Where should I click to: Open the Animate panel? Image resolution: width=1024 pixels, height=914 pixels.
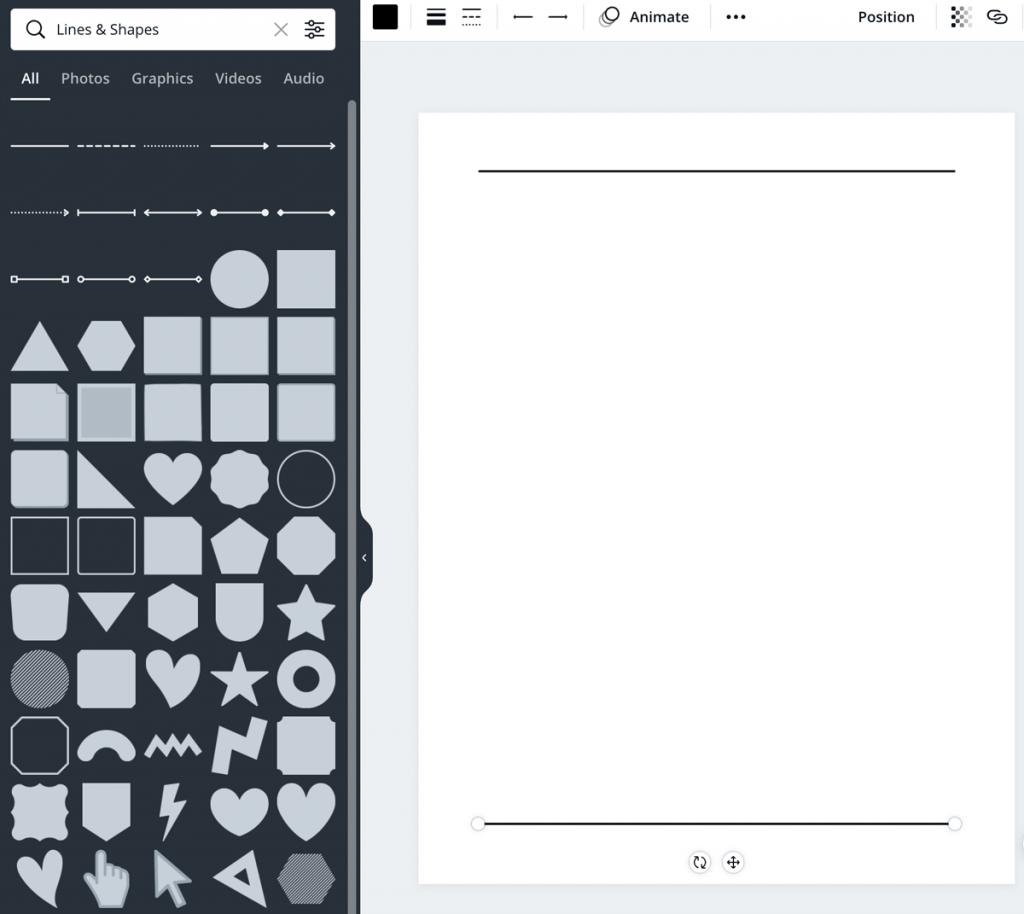point(645,17)
